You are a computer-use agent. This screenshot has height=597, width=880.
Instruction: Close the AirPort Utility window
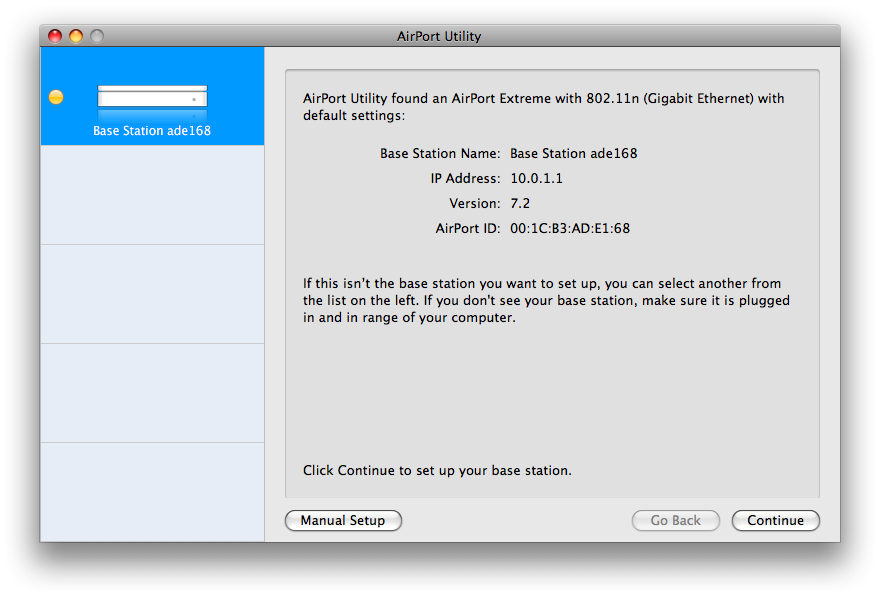(55, 36)
